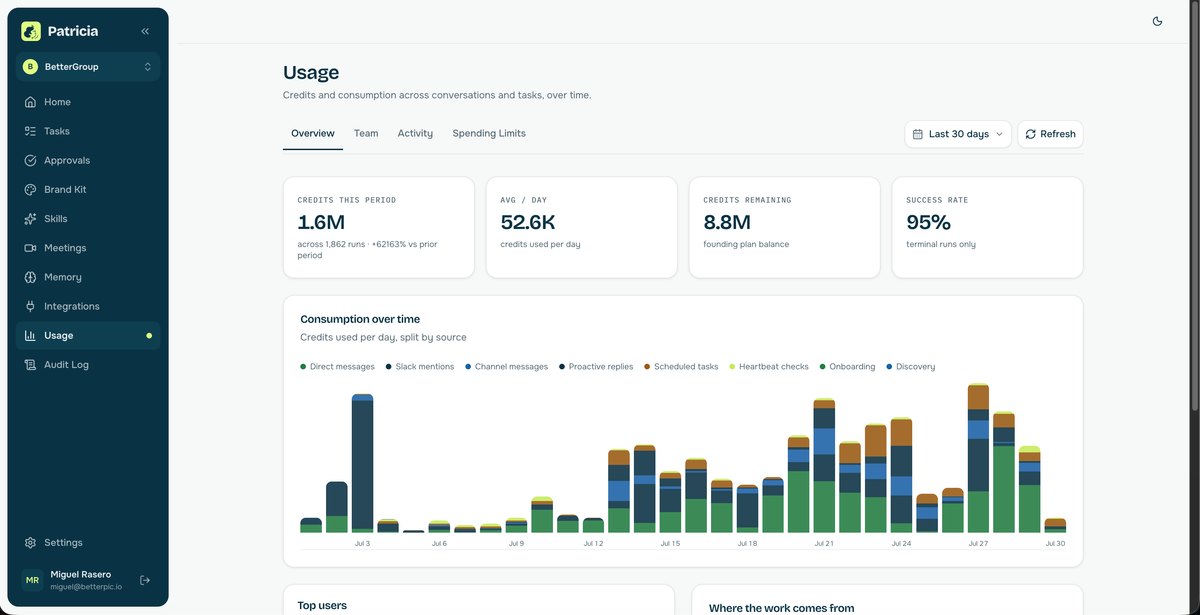Open the BetterGroup workspace switcher

coord(88,67)
